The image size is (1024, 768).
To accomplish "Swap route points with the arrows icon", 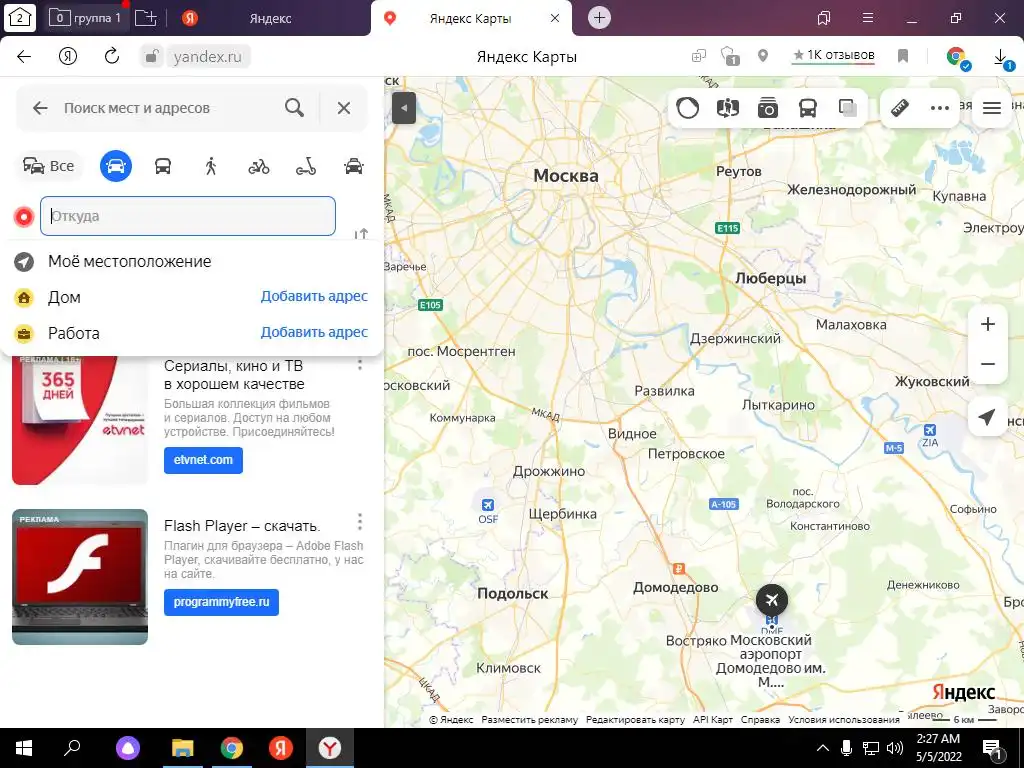I will click(x=361, y=233).
